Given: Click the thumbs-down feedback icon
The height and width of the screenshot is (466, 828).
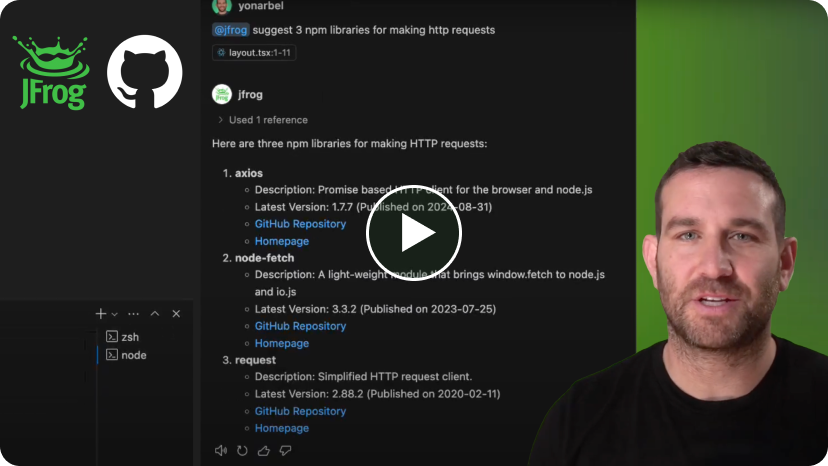Looking at the screenshot, I should coord(285,450).
